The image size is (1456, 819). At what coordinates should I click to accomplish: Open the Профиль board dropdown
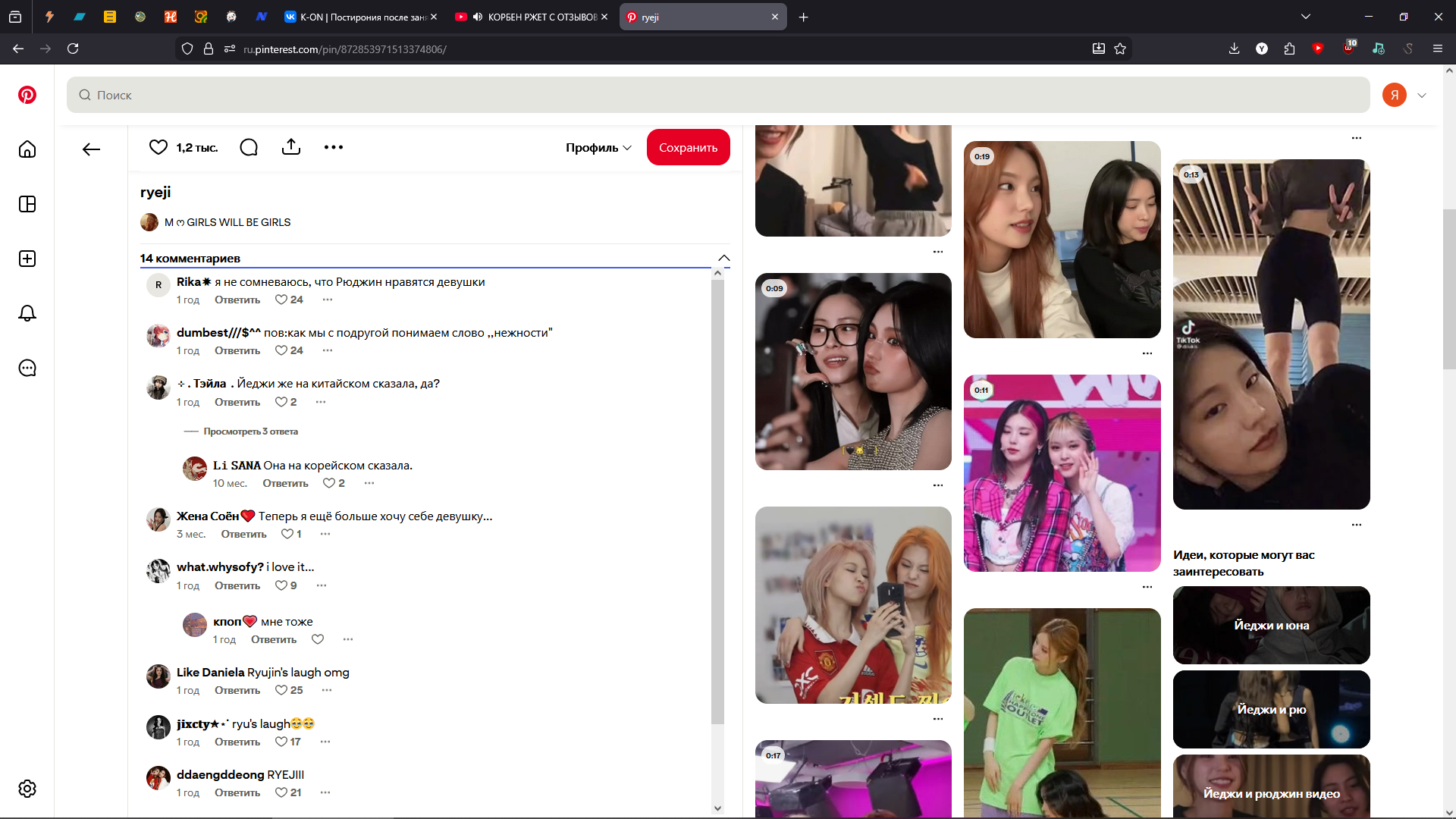click(x=598, y=148)
